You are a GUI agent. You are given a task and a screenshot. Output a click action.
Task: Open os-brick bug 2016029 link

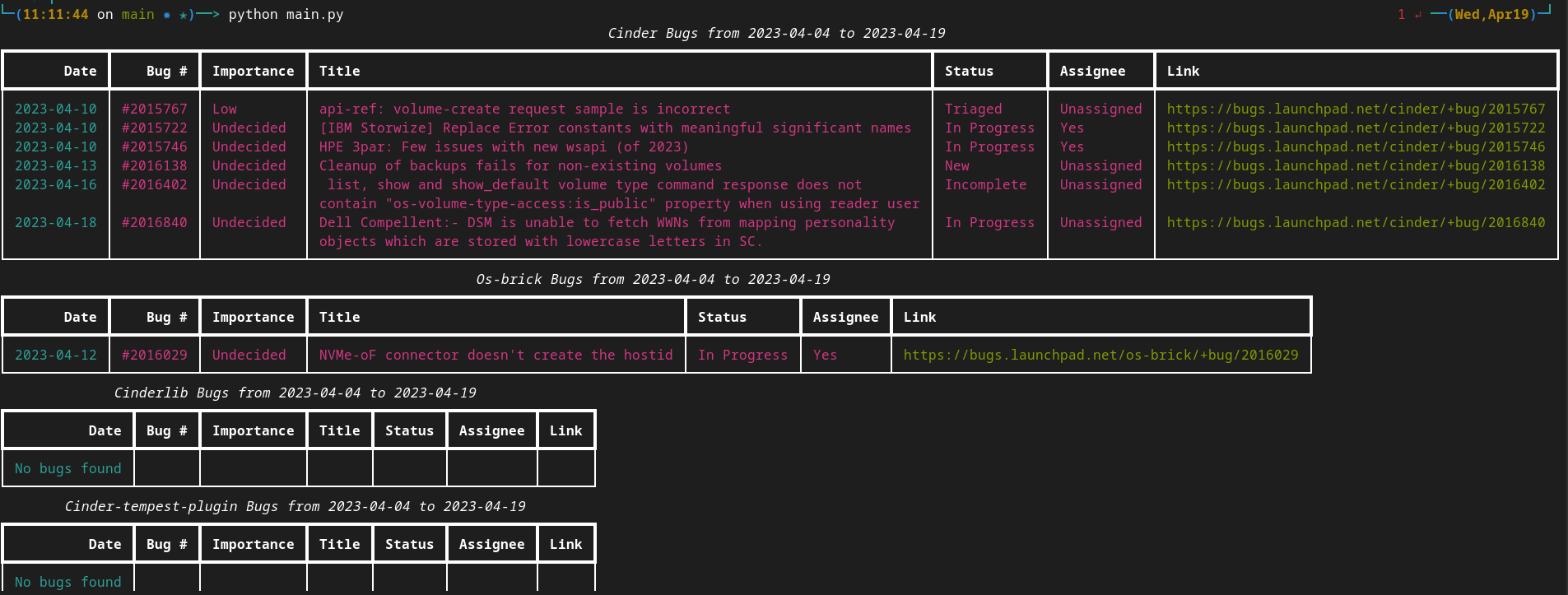click(x=1100, y=355)
